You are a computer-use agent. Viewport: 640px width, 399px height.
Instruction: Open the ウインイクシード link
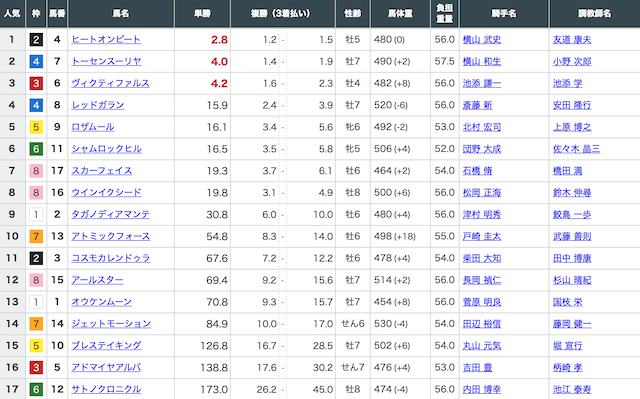tap(107, 193)
